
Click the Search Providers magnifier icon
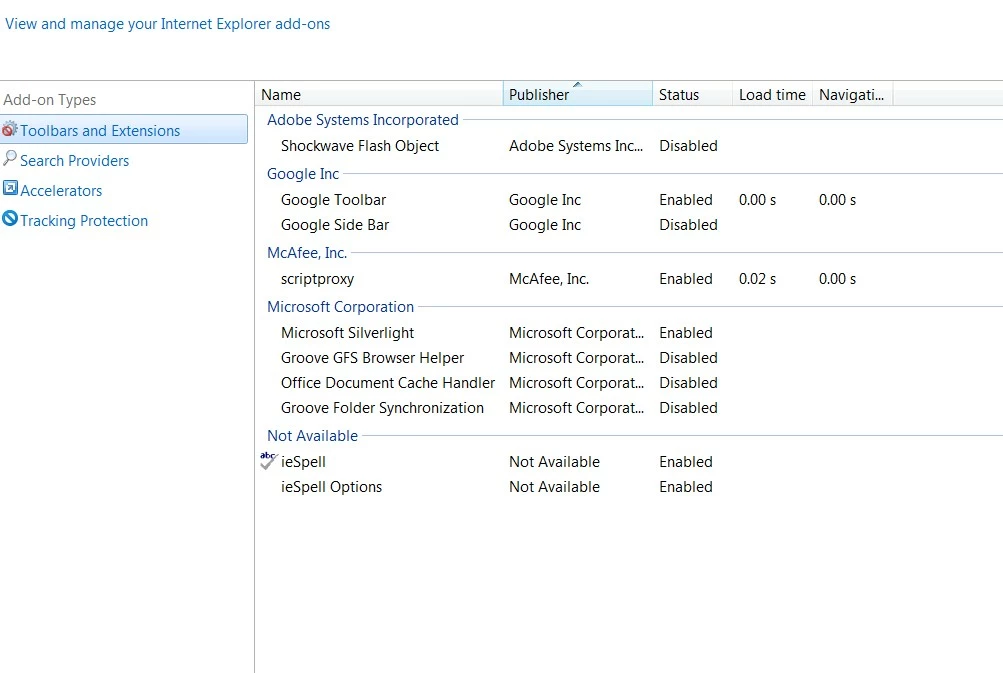[x=10, y=159]
